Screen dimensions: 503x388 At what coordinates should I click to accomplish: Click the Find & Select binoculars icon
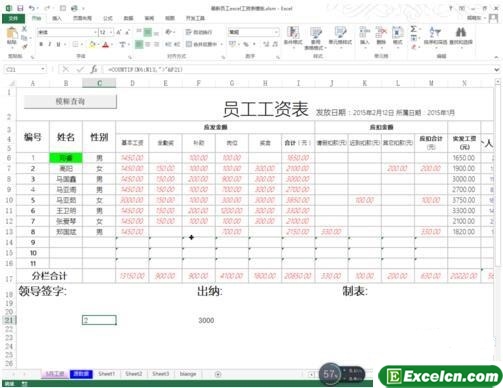click(x=461, y=32)
